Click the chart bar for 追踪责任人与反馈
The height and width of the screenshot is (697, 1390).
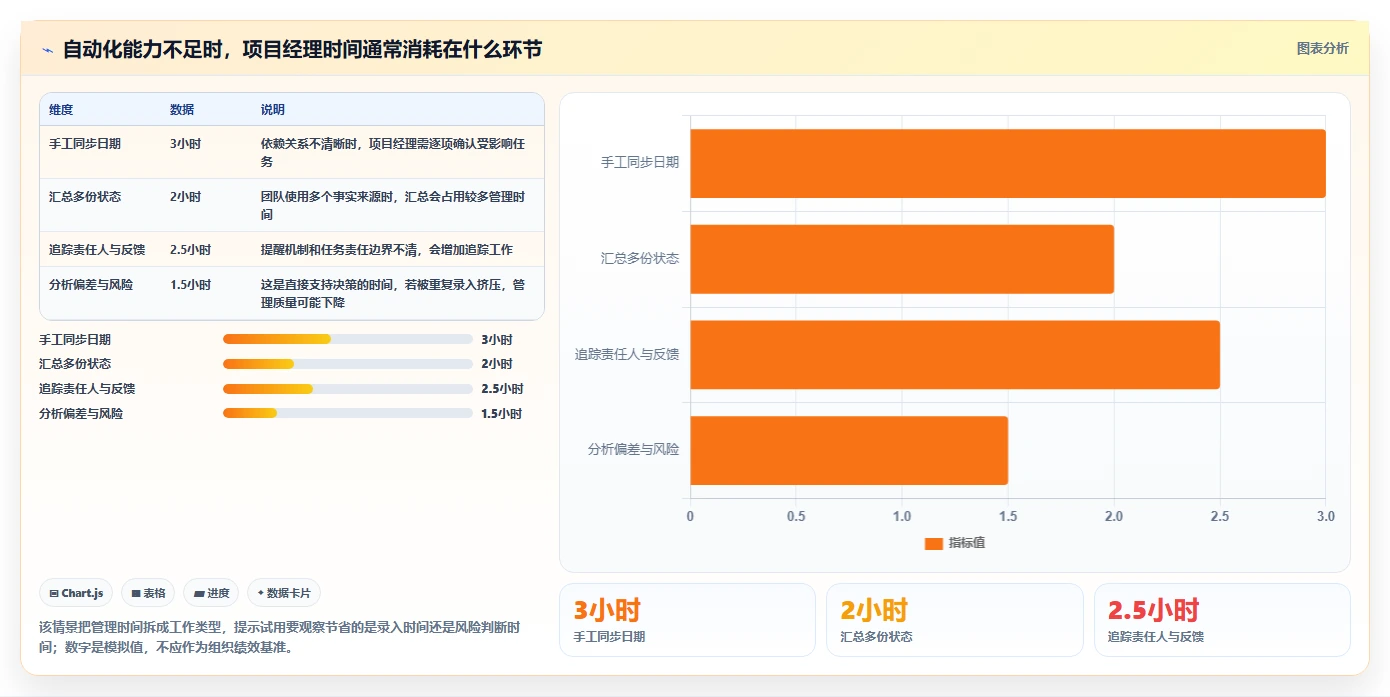[955, 355]
